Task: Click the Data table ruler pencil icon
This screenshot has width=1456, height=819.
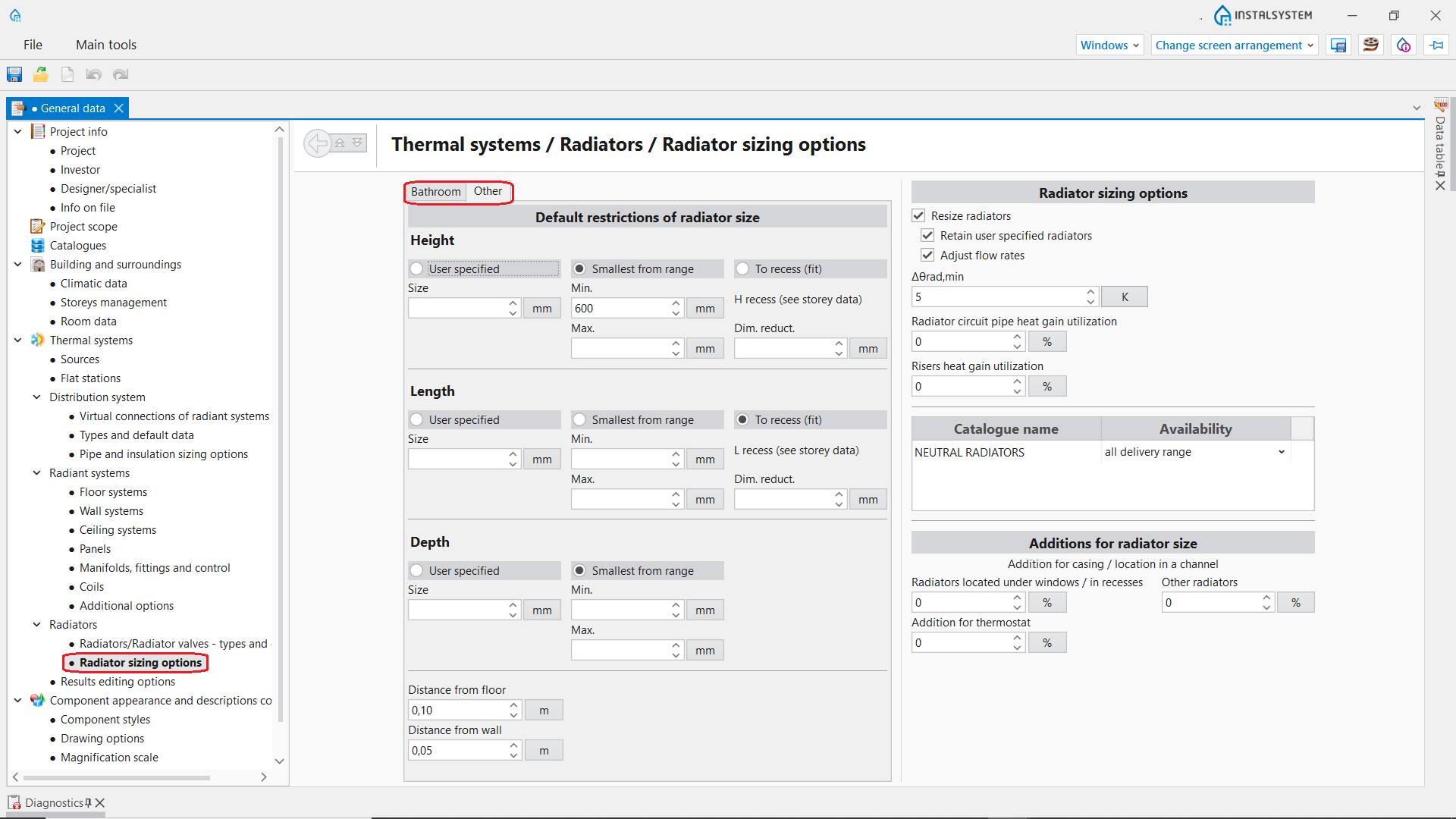Action: tap(1440, 105)
